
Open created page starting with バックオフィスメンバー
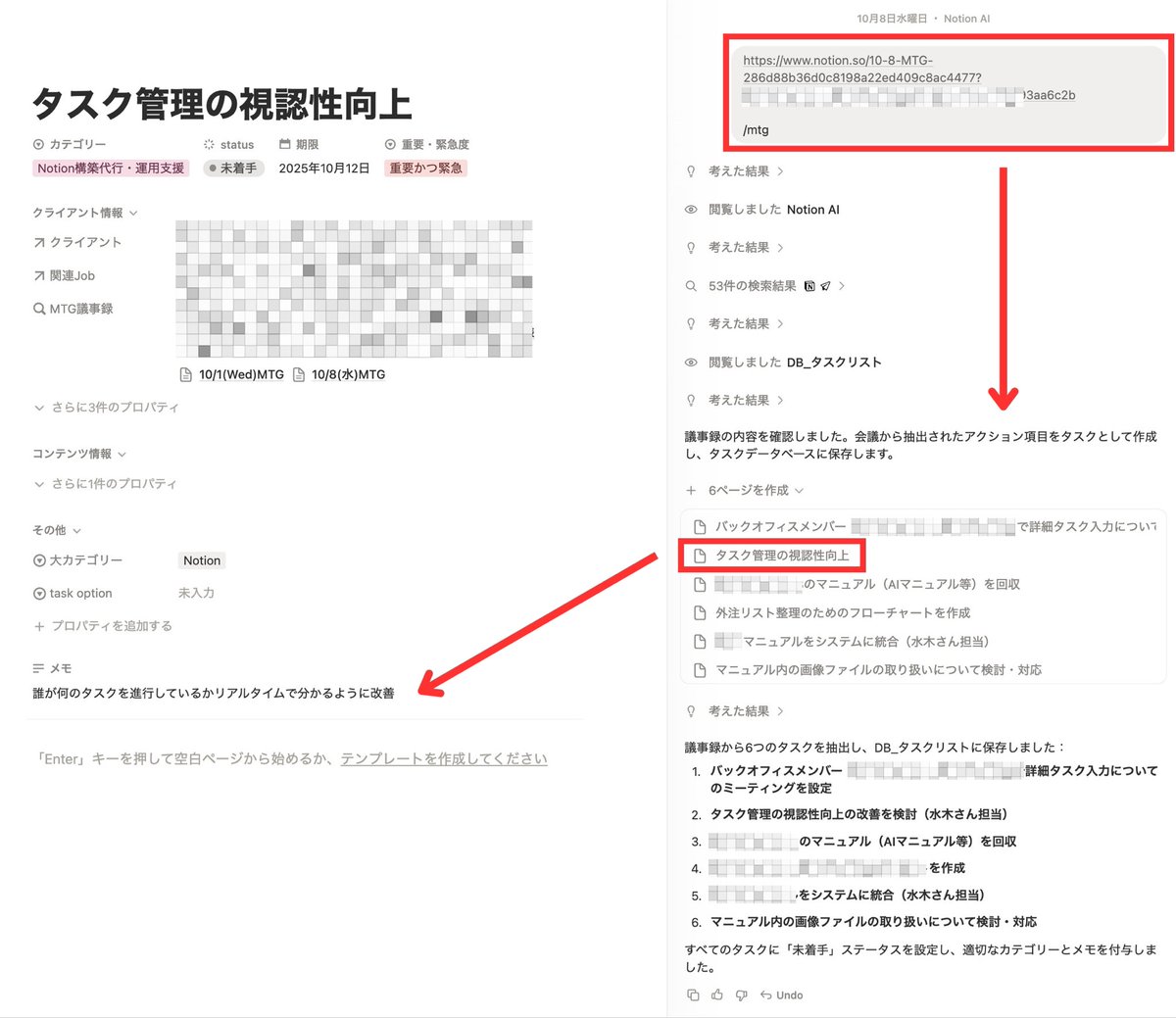(924, 526)
